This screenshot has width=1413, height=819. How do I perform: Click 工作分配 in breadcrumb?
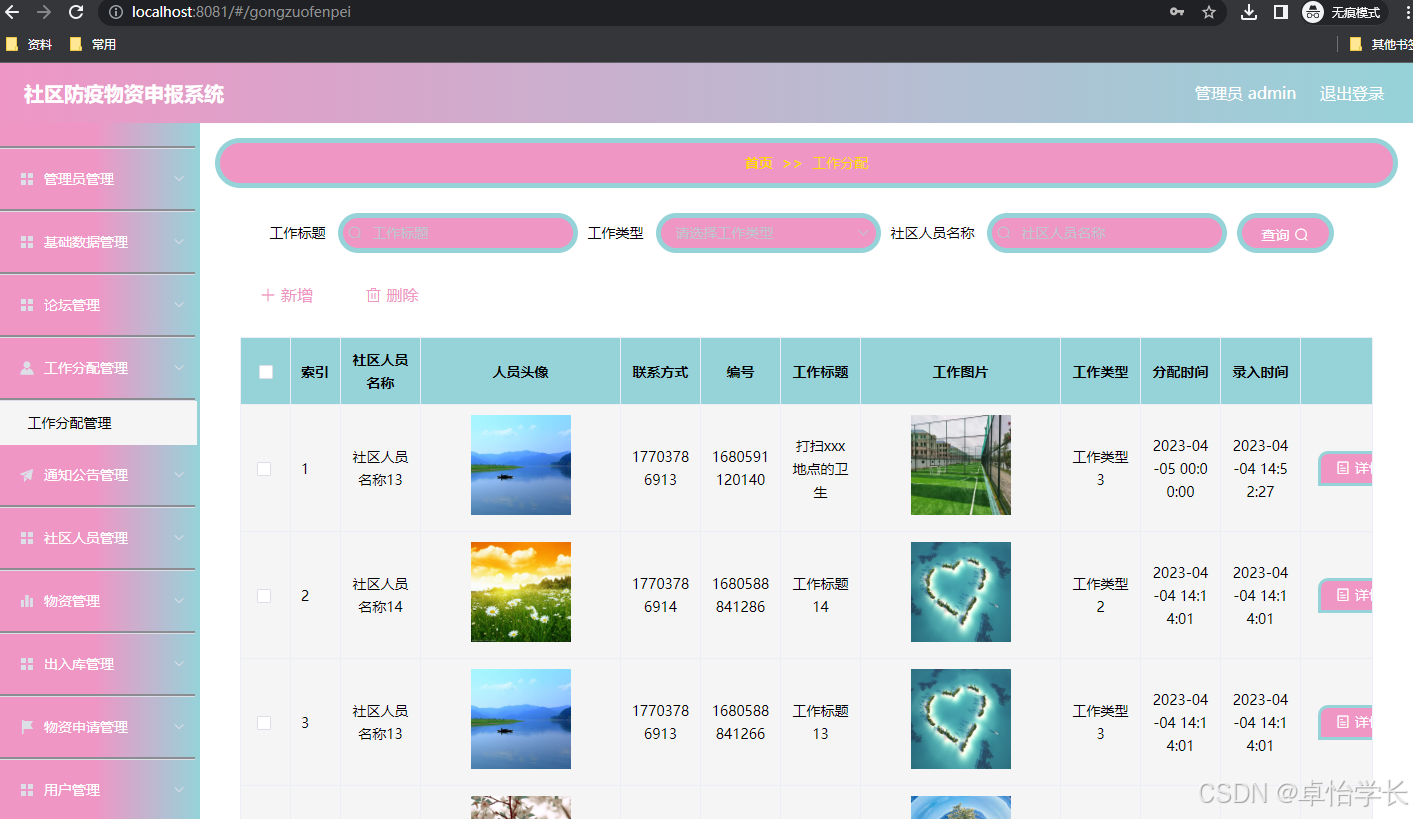(x=841, y=163)
